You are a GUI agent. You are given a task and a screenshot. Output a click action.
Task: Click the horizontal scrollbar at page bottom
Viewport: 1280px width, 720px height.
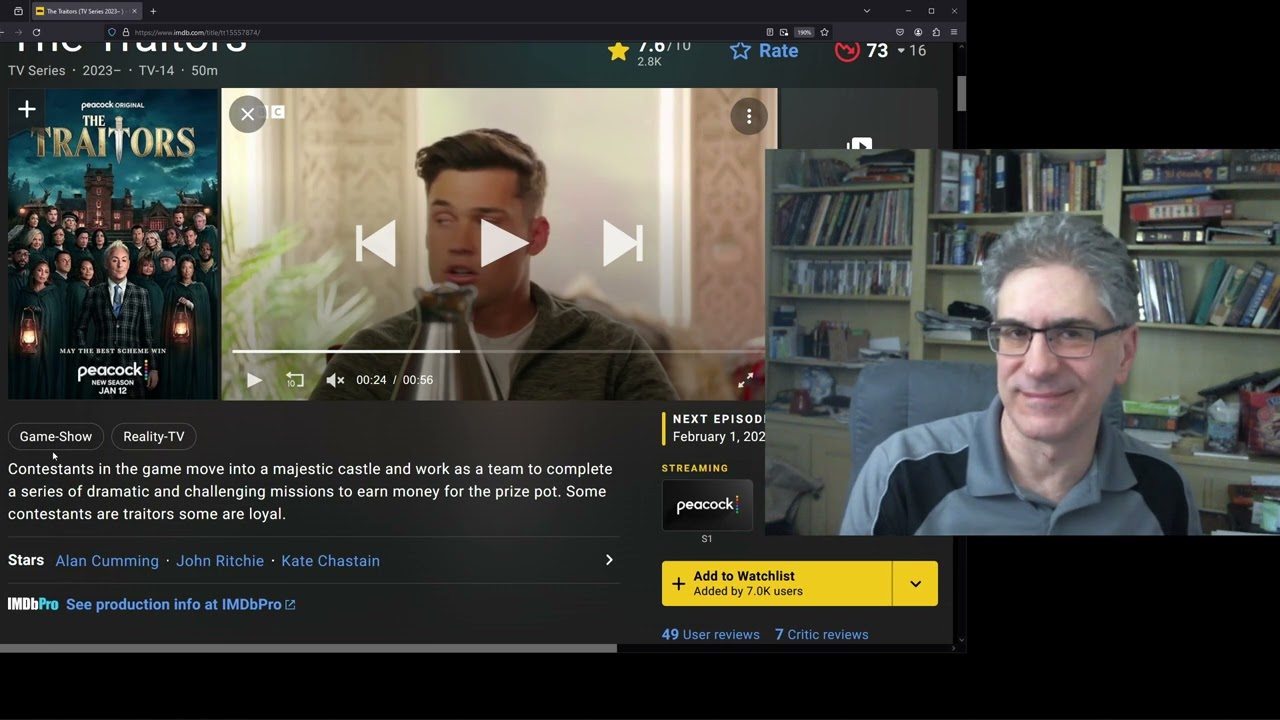308,648
